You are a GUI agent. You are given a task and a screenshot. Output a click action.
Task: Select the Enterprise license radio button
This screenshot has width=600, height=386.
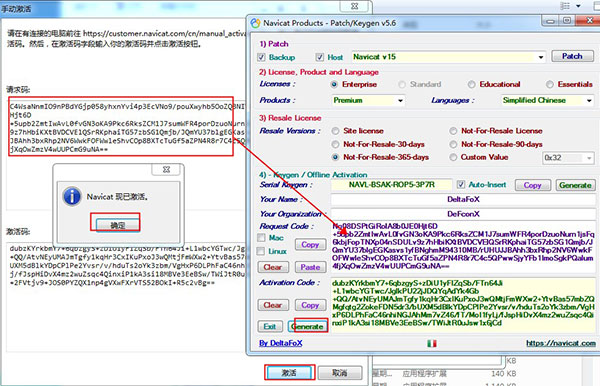click(x=334, y=85)
